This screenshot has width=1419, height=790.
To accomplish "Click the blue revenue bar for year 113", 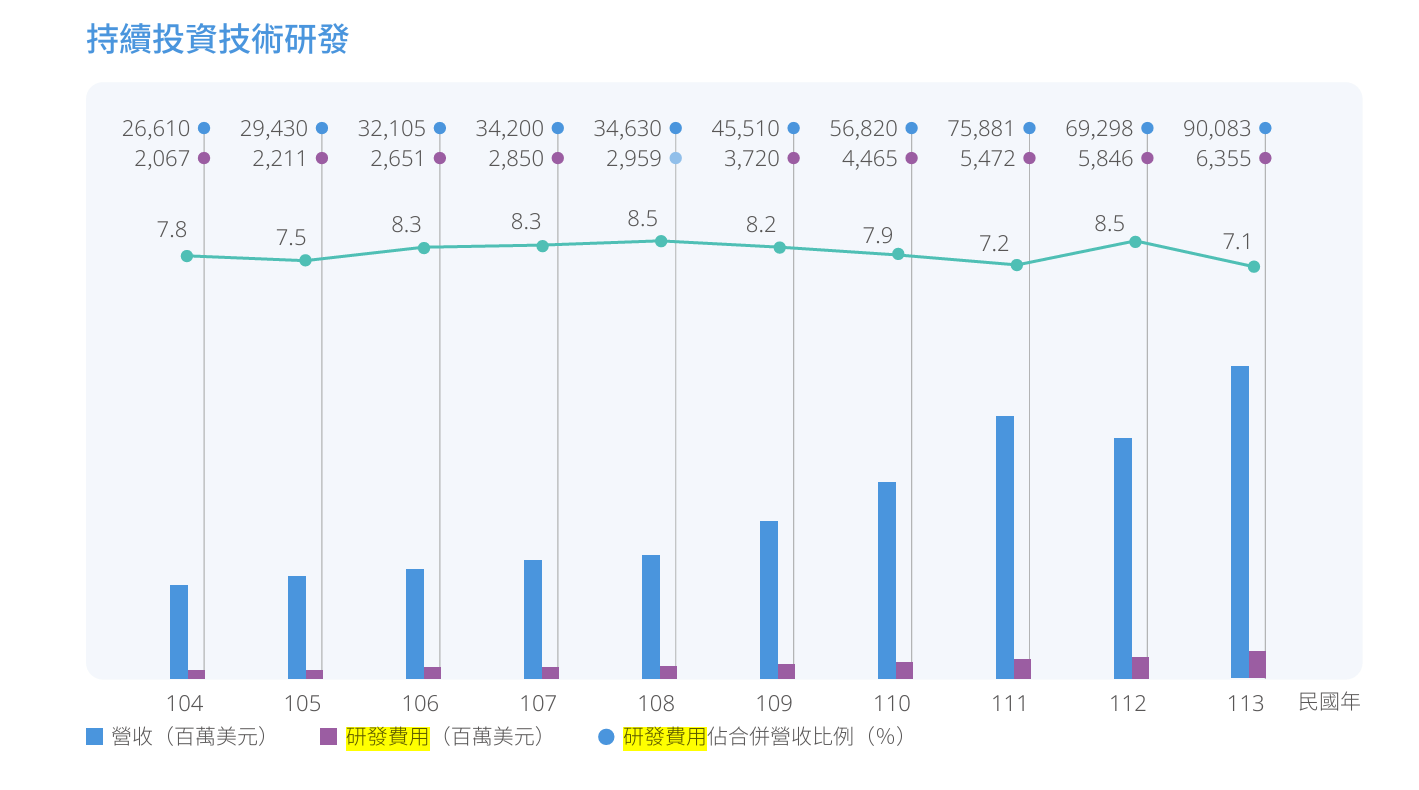I will [x=1240, y=520].
